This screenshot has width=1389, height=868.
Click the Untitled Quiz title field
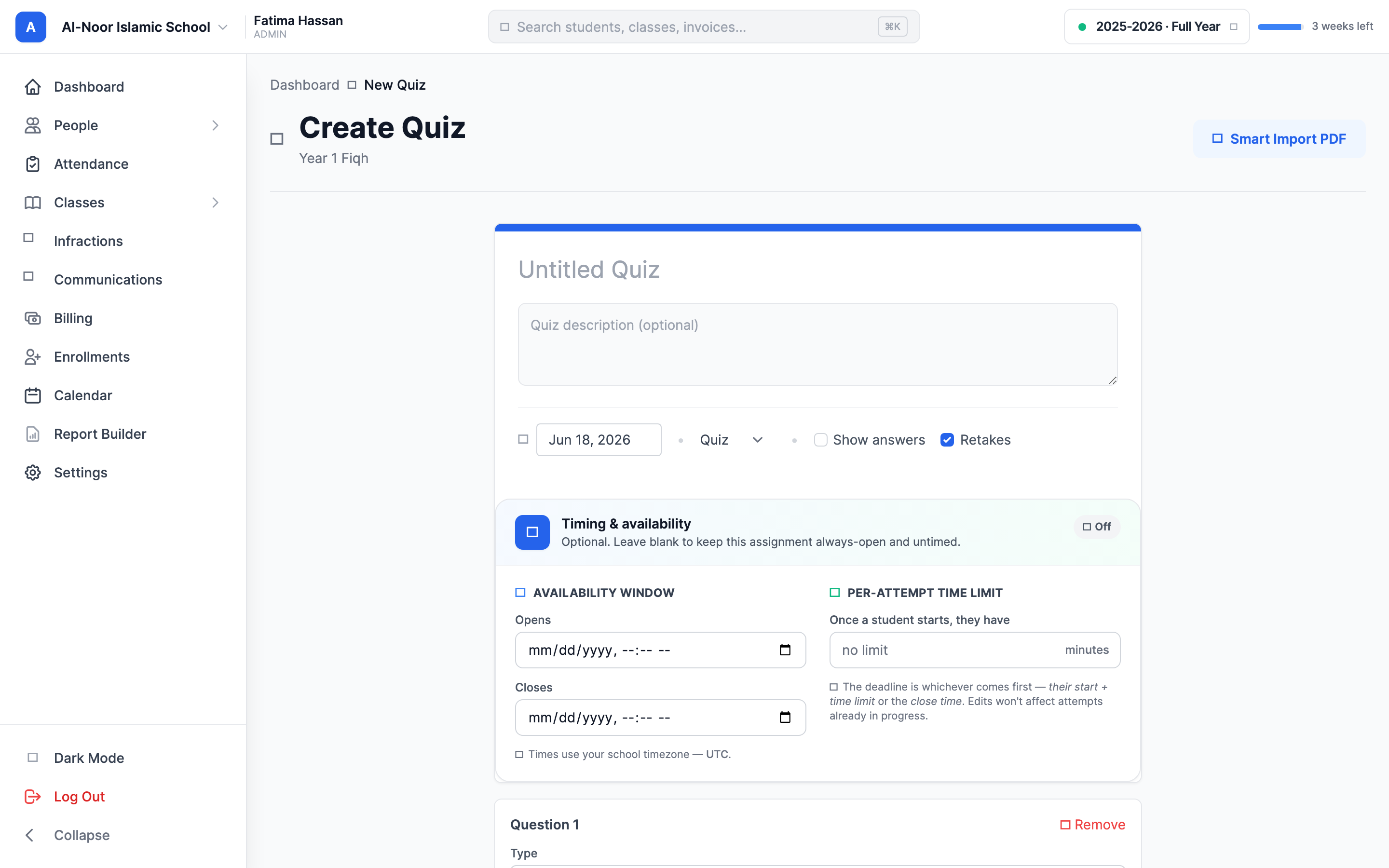click(817, 269)
